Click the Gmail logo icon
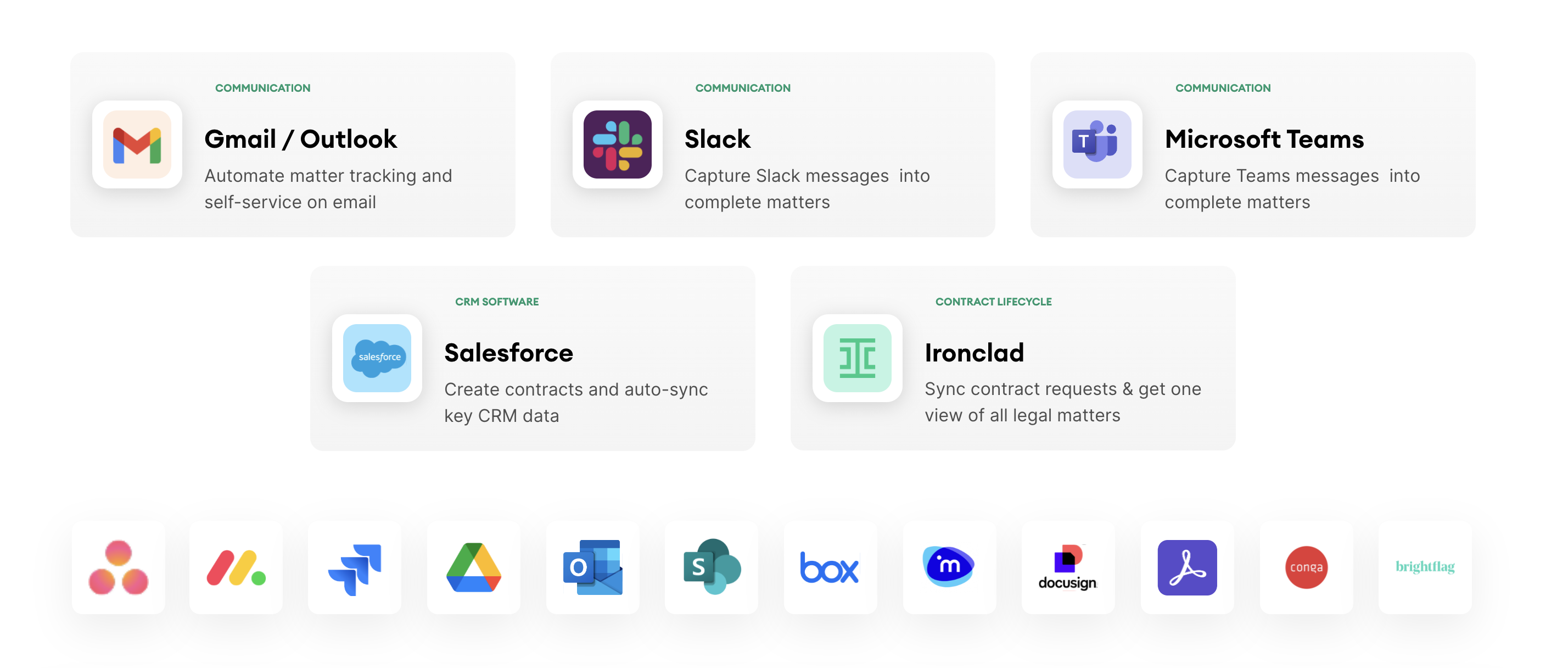Image resolution: width=1568 pixels, height=668 pixels. (x=137, y=144)
